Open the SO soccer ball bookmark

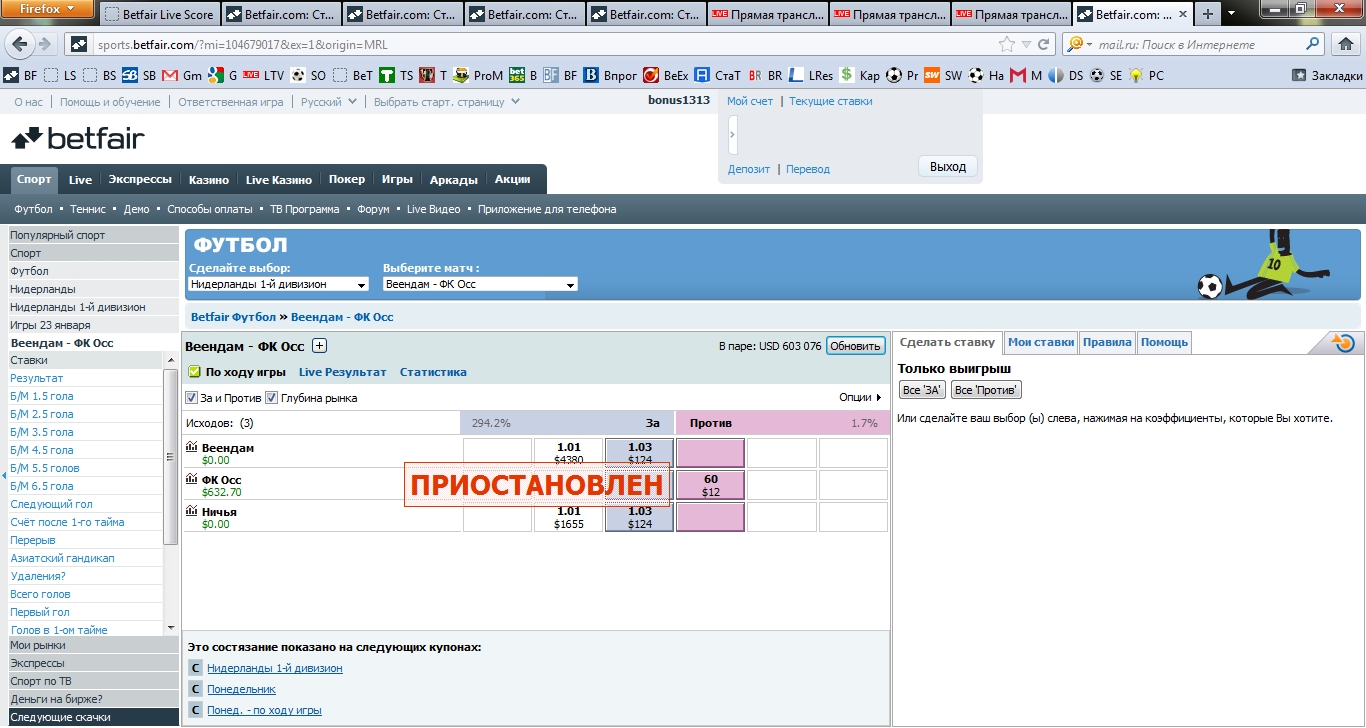click(x=308, y=75)
